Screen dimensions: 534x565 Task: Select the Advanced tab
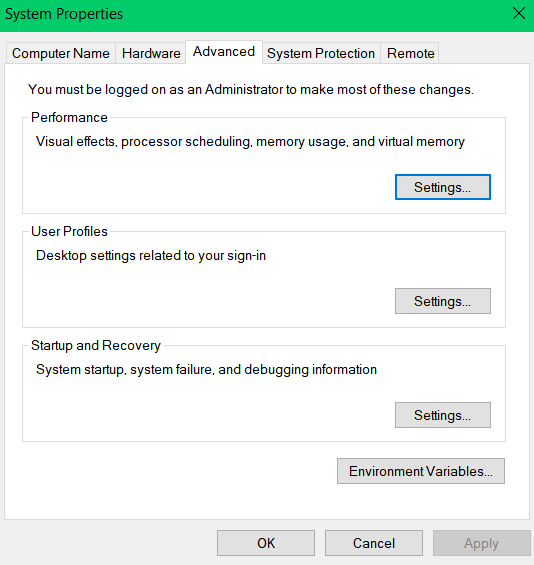tap(224, 52)
